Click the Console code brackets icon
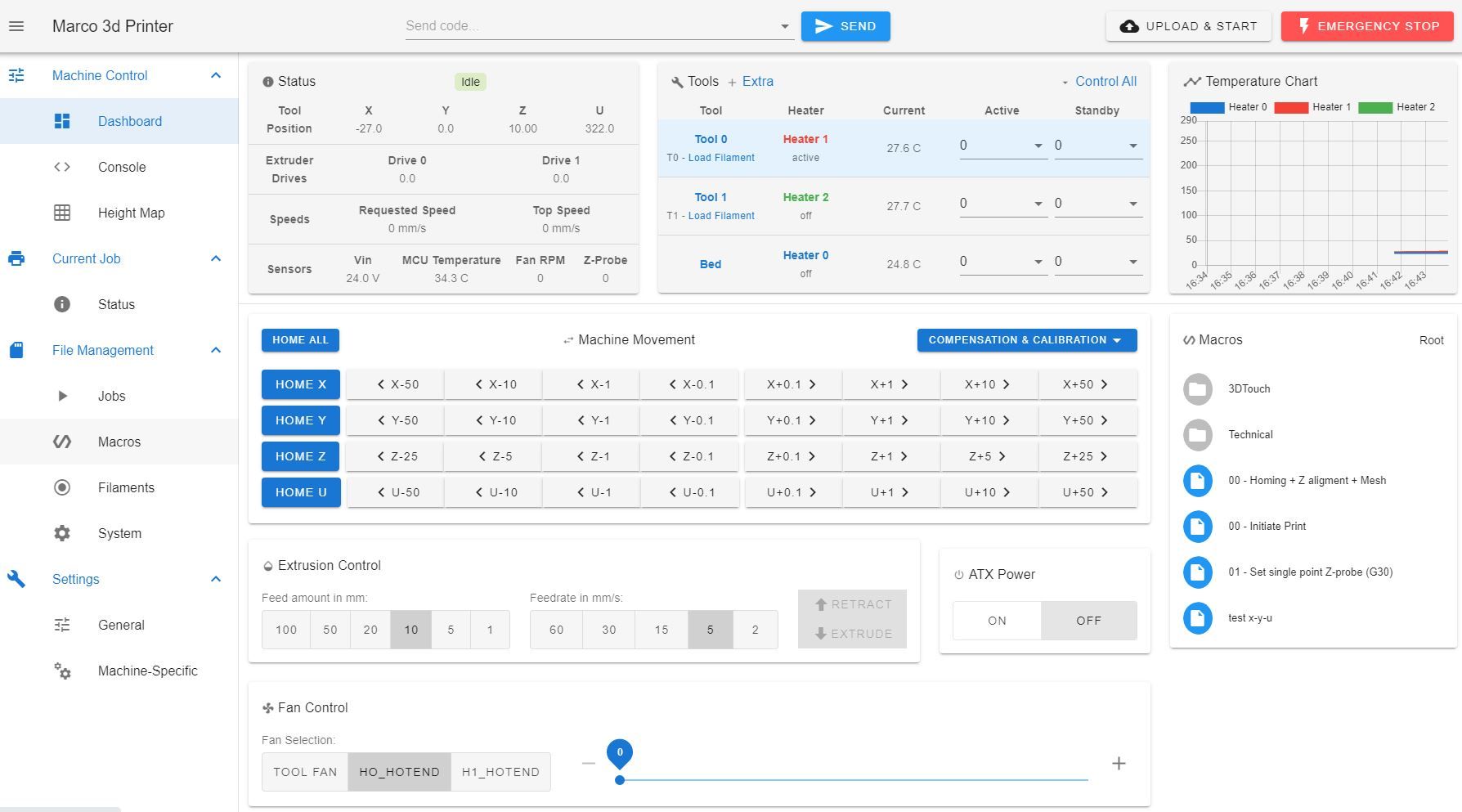1462x812 pixels. (62, 167)
